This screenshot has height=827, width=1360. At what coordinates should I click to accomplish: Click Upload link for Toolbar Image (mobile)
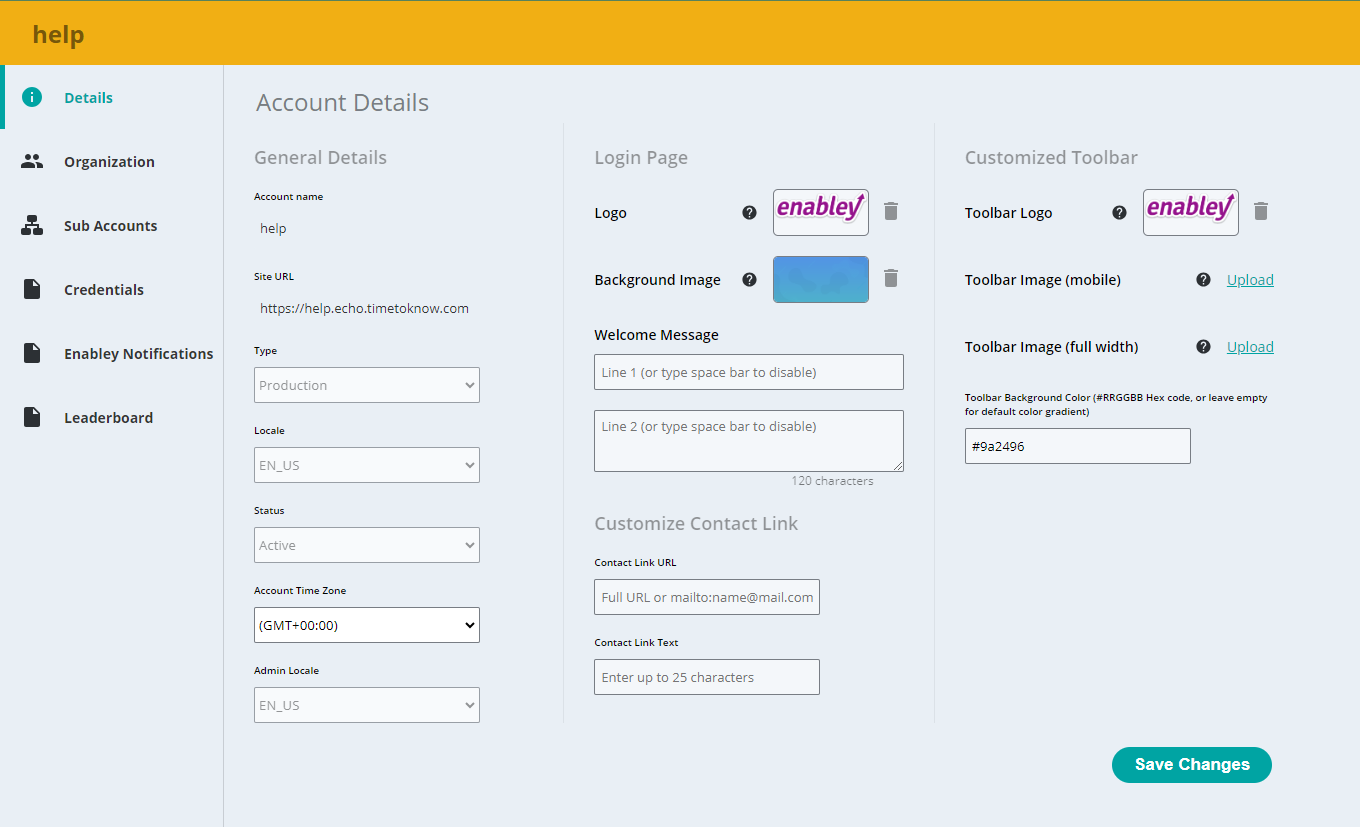[1250, 280]
